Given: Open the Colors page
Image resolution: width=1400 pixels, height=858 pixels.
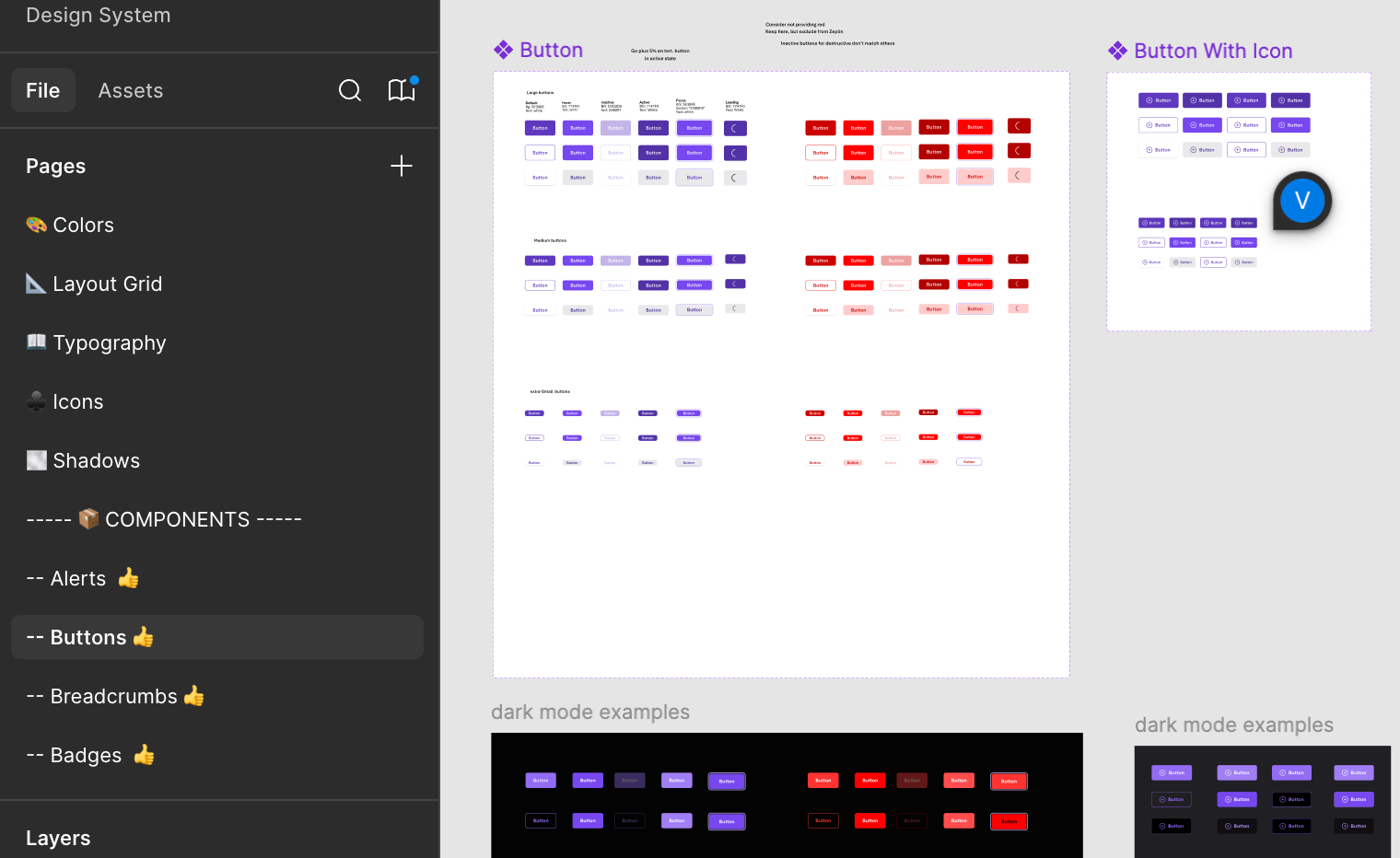Looking at the screenshot, I should tap(217, 225).
